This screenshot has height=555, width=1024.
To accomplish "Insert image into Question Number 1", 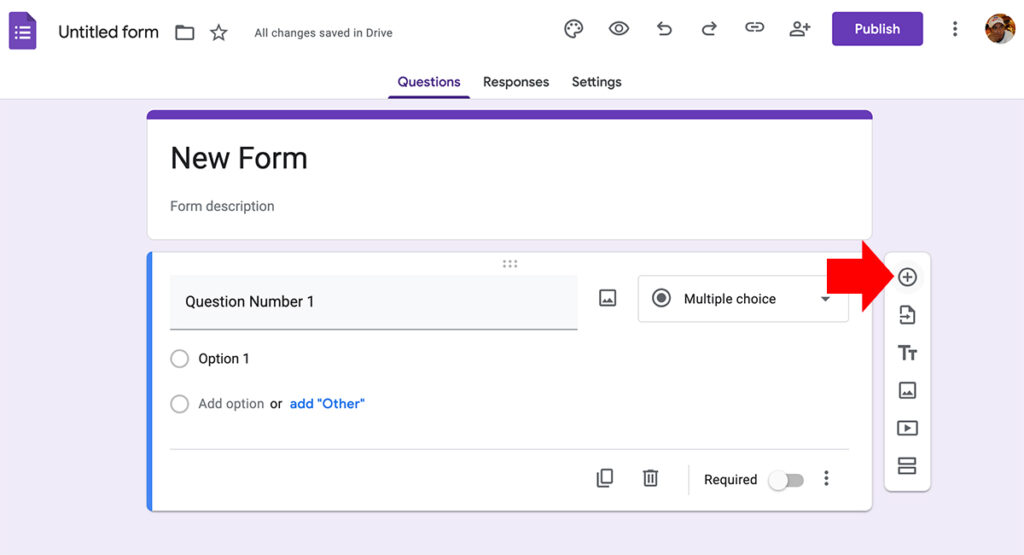I will (x=607, y=298).
